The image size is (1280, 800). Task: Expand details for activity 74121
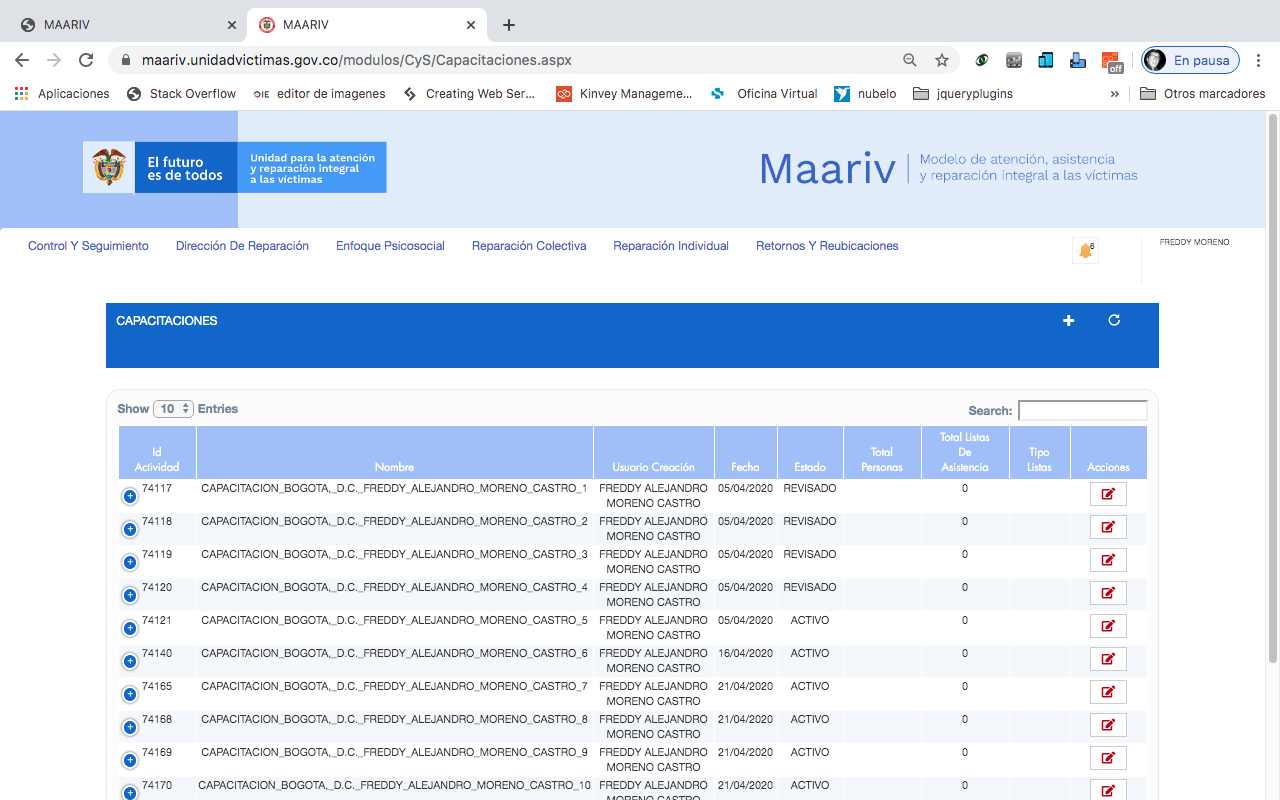130,628
